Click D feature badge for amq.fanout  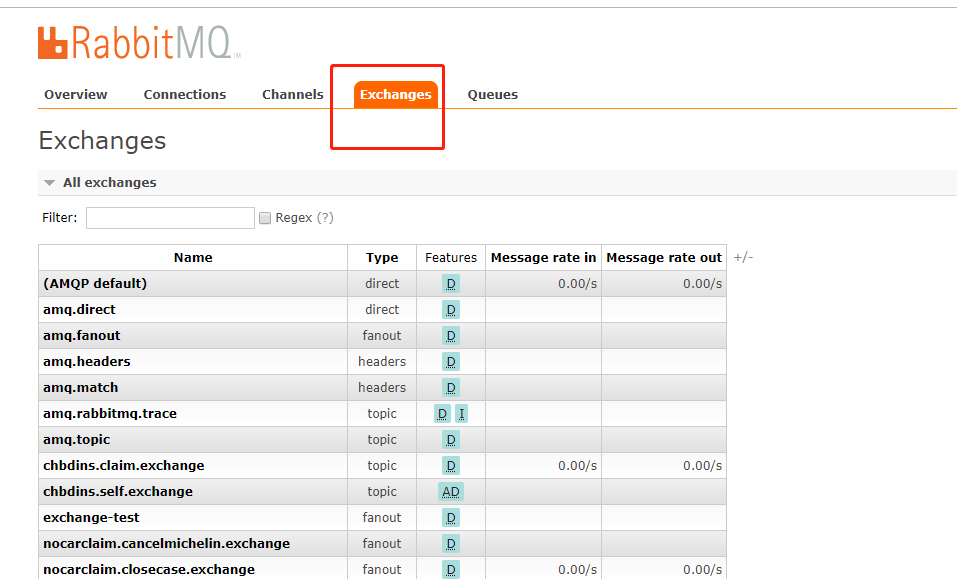pos(451,336)
